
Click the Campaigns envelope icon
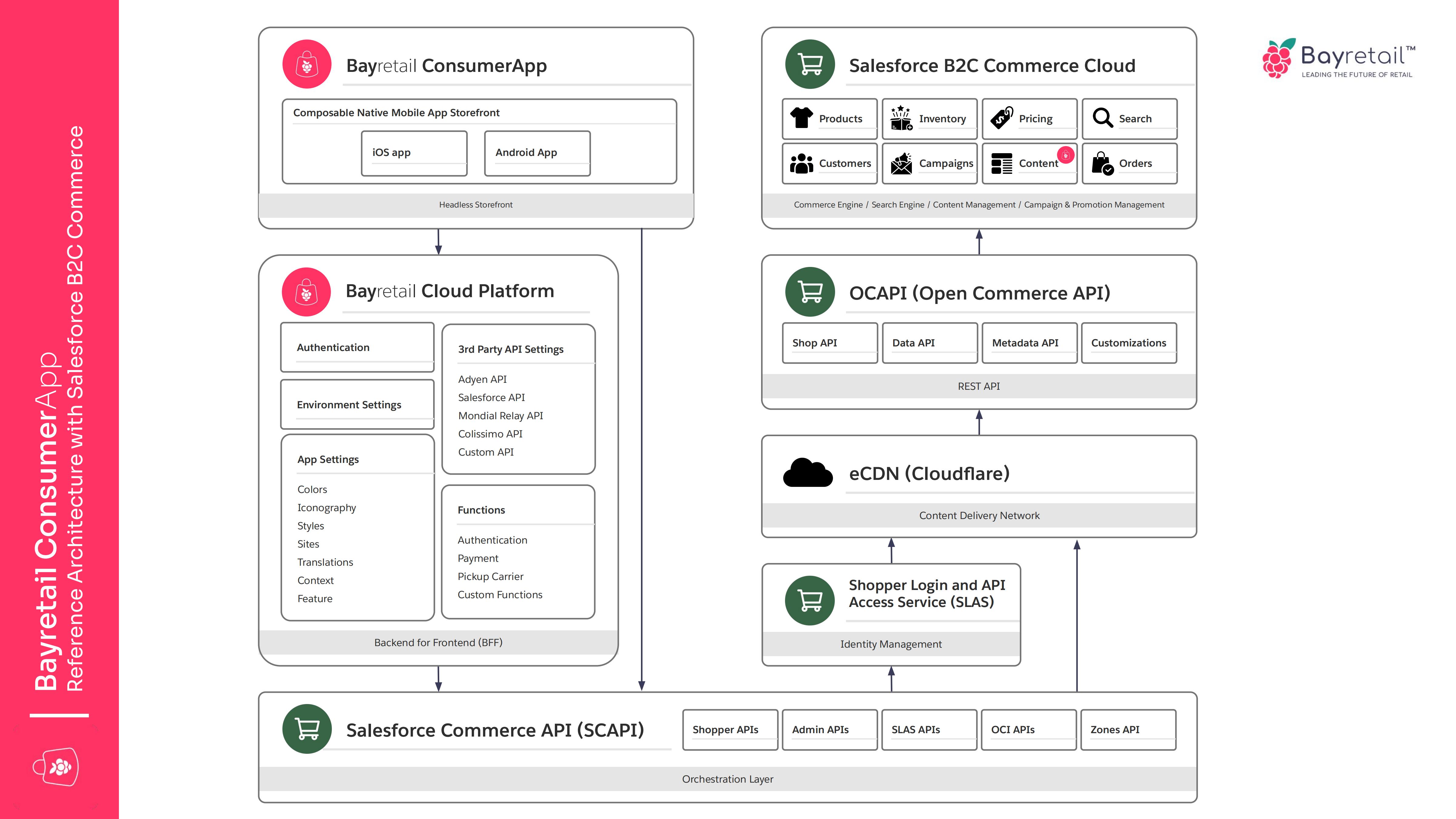pyautogui.click(x=901, y=163)
